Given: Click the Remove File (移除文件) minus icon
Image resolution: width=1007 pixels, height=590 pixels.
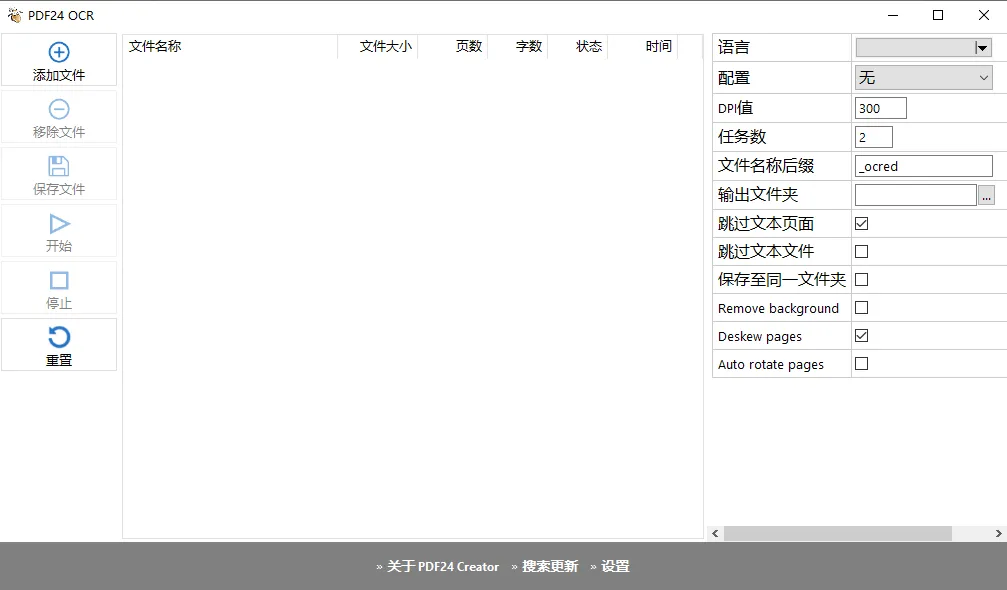Looking at the screenshot, I should point(59,109).
